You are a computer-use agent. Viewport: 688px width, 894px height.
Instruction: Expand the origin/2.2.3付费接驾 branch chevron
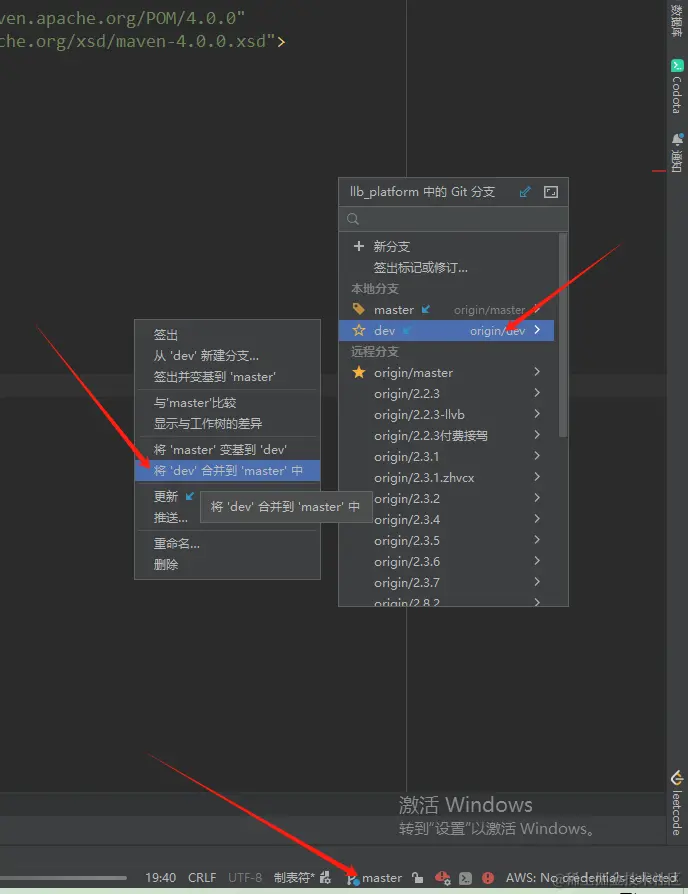pyautogui.click(x=537, y=435)
